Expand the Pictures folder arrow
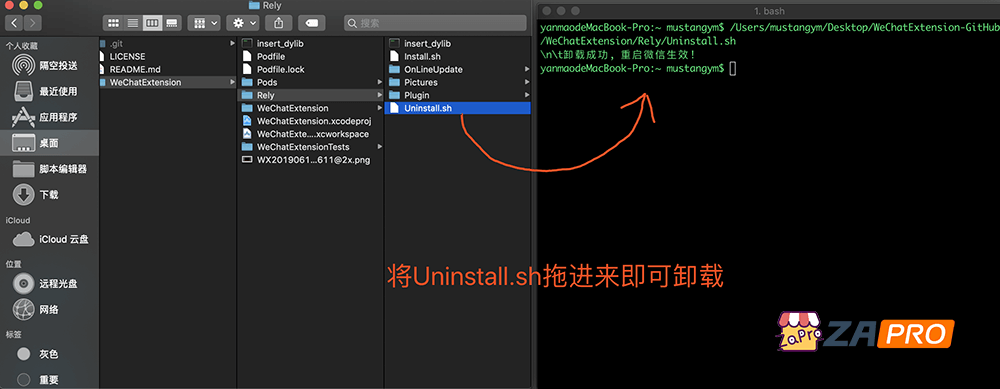This screenshot has width=1000, height=389. point(527,82)
